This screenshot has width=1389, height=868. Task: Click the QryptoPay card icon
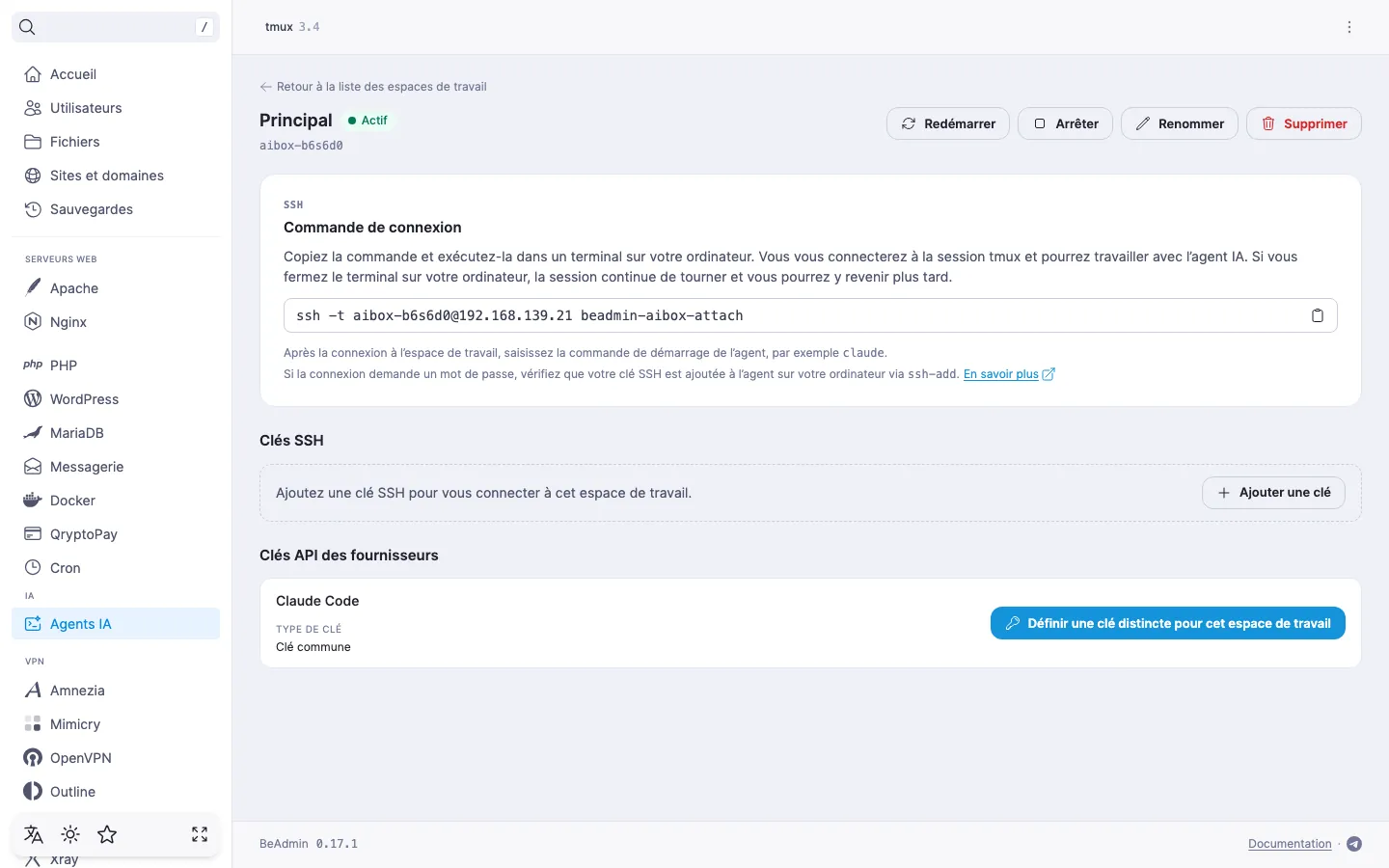pyautogui.click(x=33, y=534)
